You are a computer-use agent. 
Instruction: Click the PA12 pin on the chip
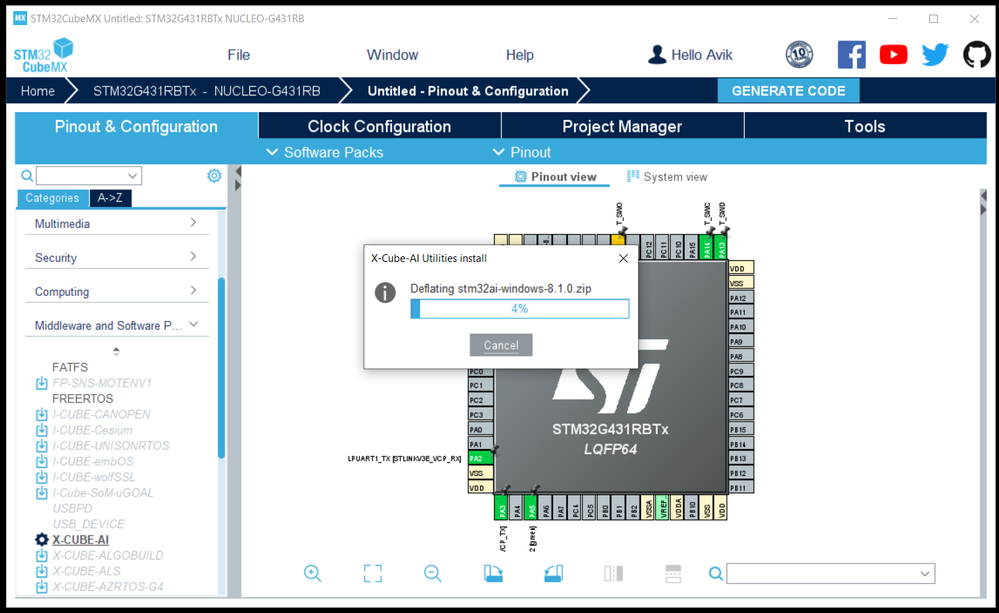click(x=741, y=298)
